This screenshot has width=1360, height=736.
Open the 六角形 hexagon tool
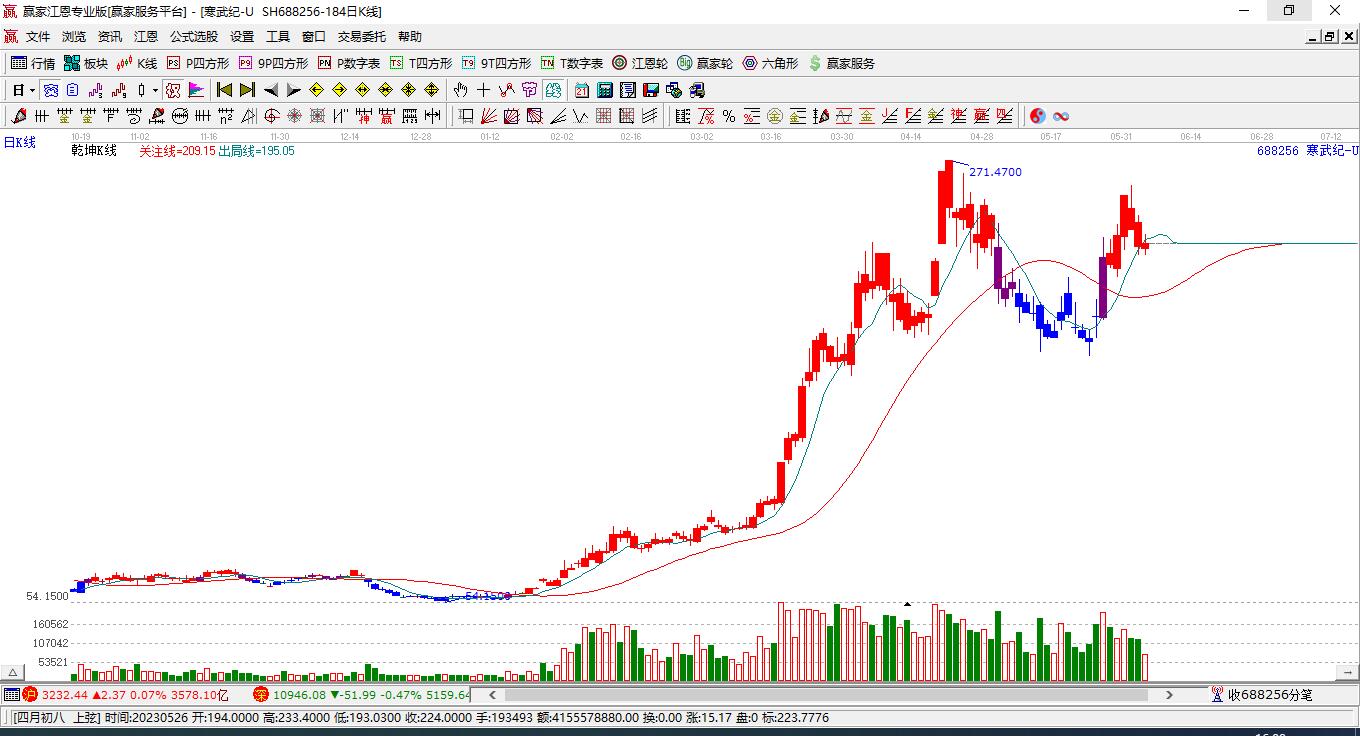click(x=770, y=63)
